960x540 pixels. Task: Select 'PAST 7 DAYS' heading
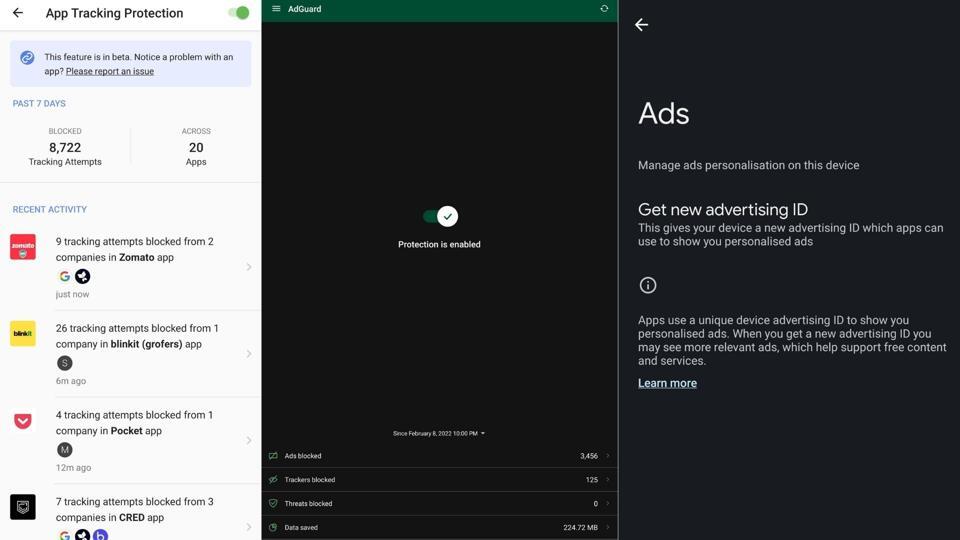[39, 103]
